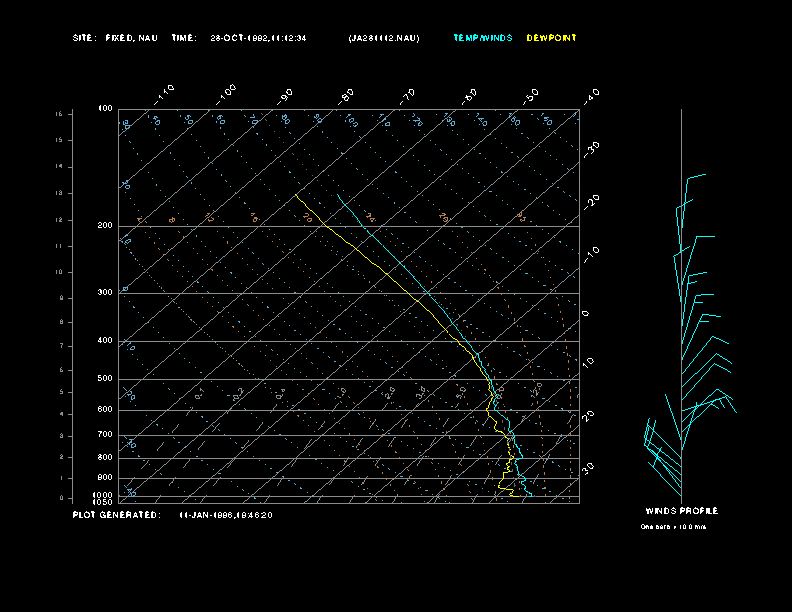792x612 pixels.
Task: Click the '15' height scale label
Action: point(59,140)
